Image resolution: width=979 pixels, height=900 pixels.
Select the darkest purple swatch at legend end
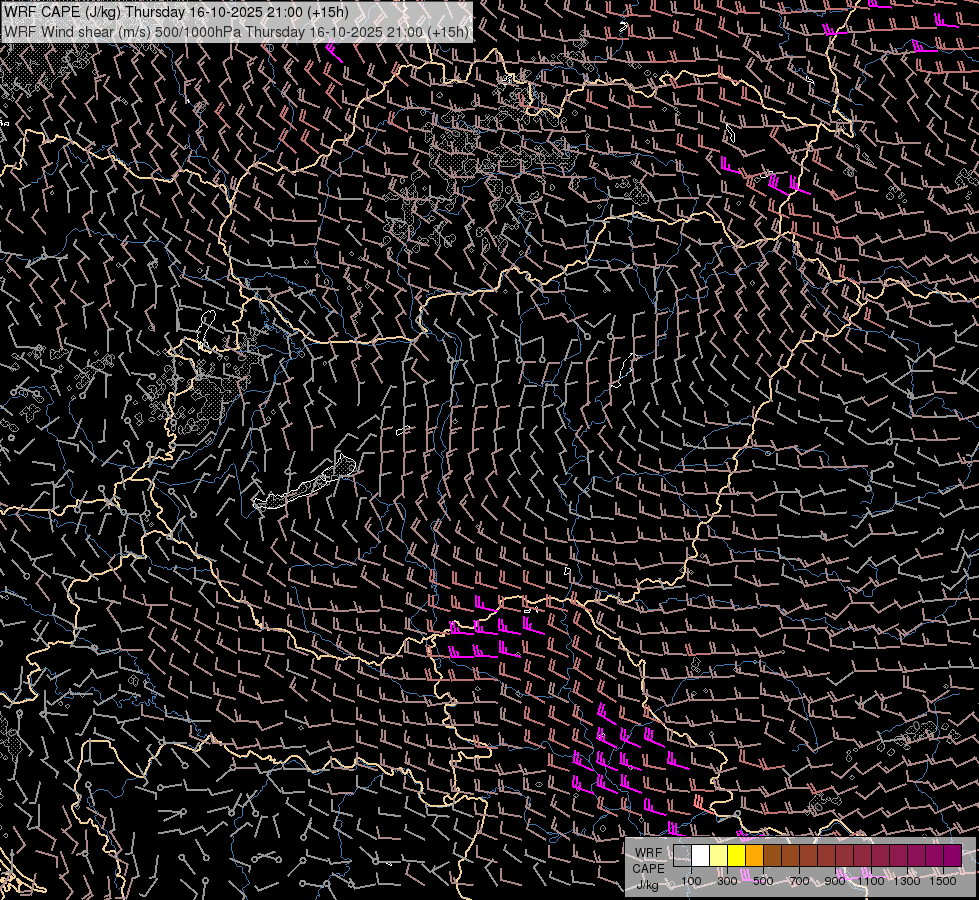(952, 856)
